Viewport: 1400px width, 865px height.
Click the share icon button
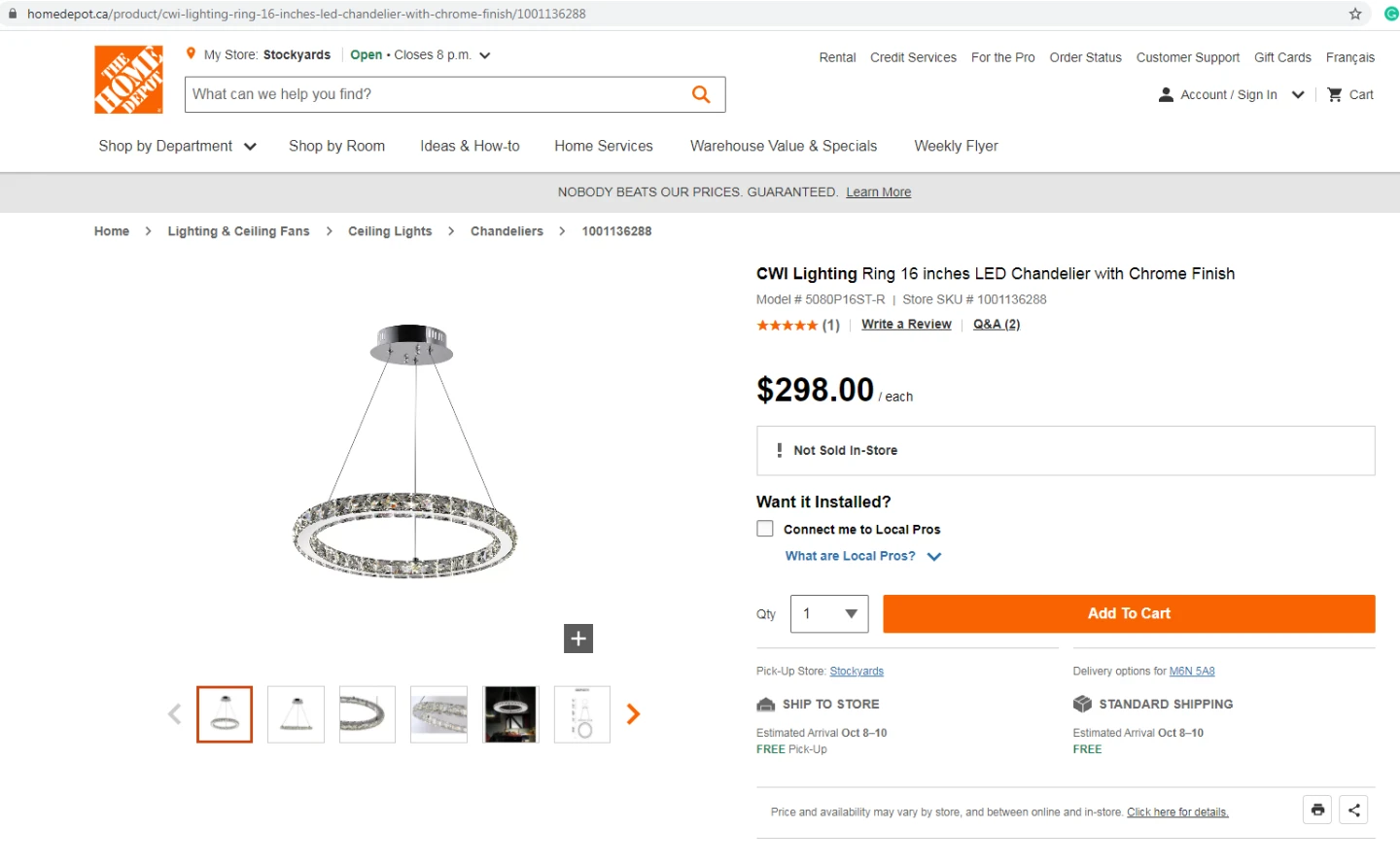coord(1353,810)
